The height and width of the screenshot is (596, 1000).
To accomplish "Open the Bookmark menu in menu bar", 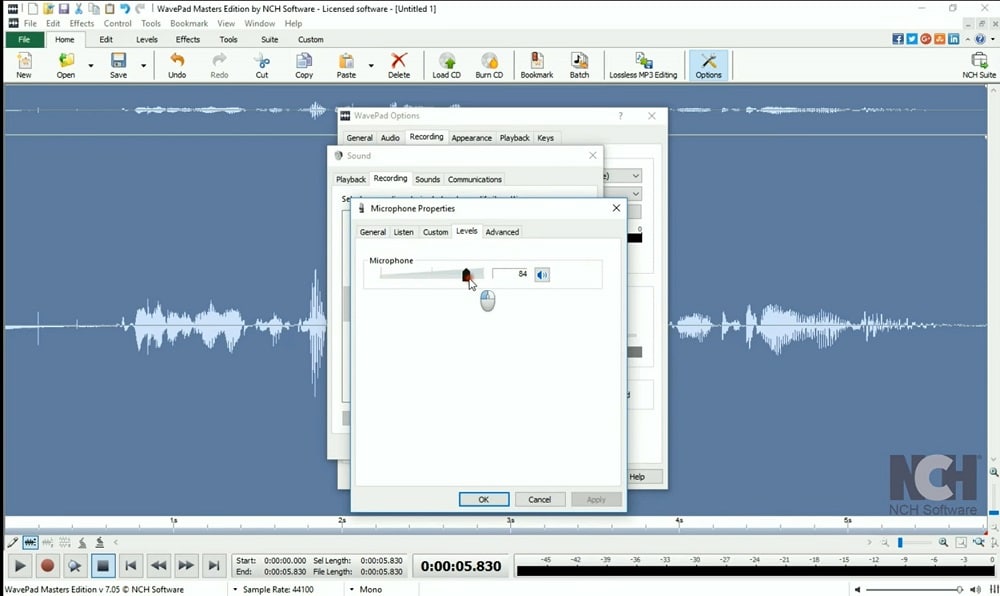I will click(189, 24).
